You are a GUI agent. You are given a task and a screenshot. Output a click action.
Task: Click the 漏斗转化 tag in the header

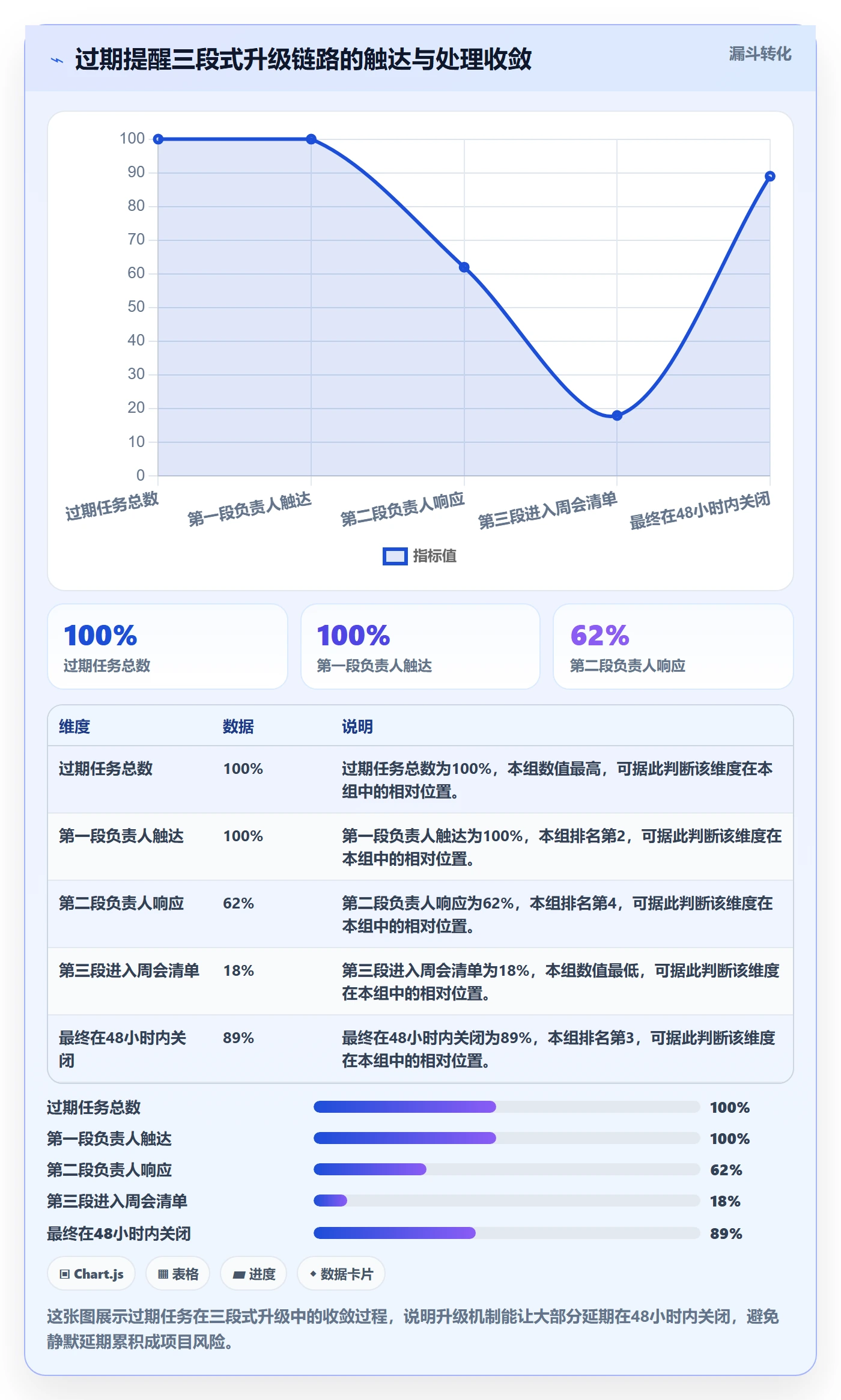click(760, 54)
